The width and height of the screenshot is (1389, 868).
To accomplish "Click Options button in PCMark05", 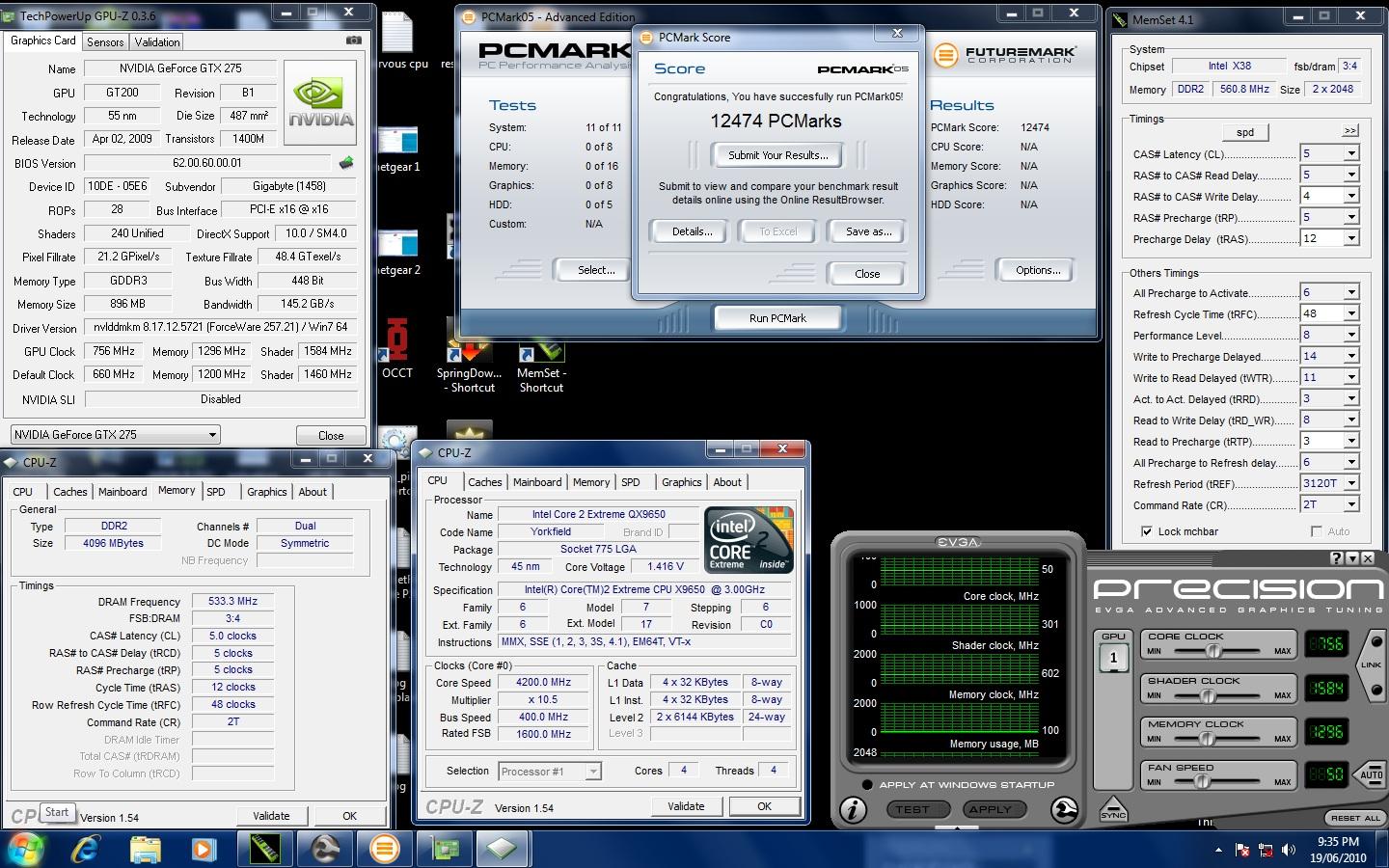I will [1038, 270].
